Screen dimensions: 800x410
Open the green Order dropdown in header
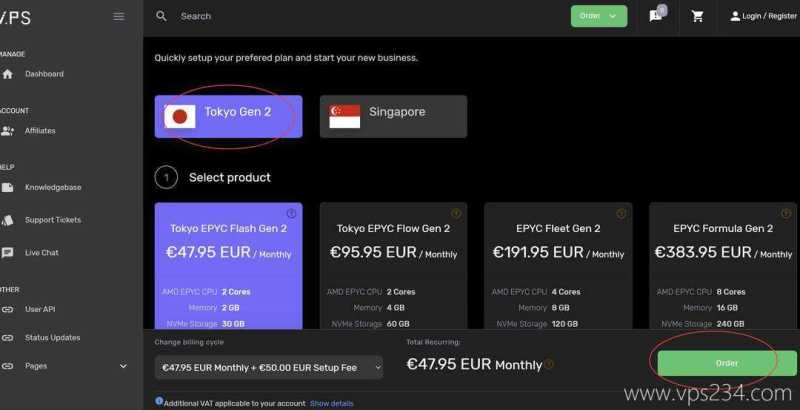pos(599,16)
